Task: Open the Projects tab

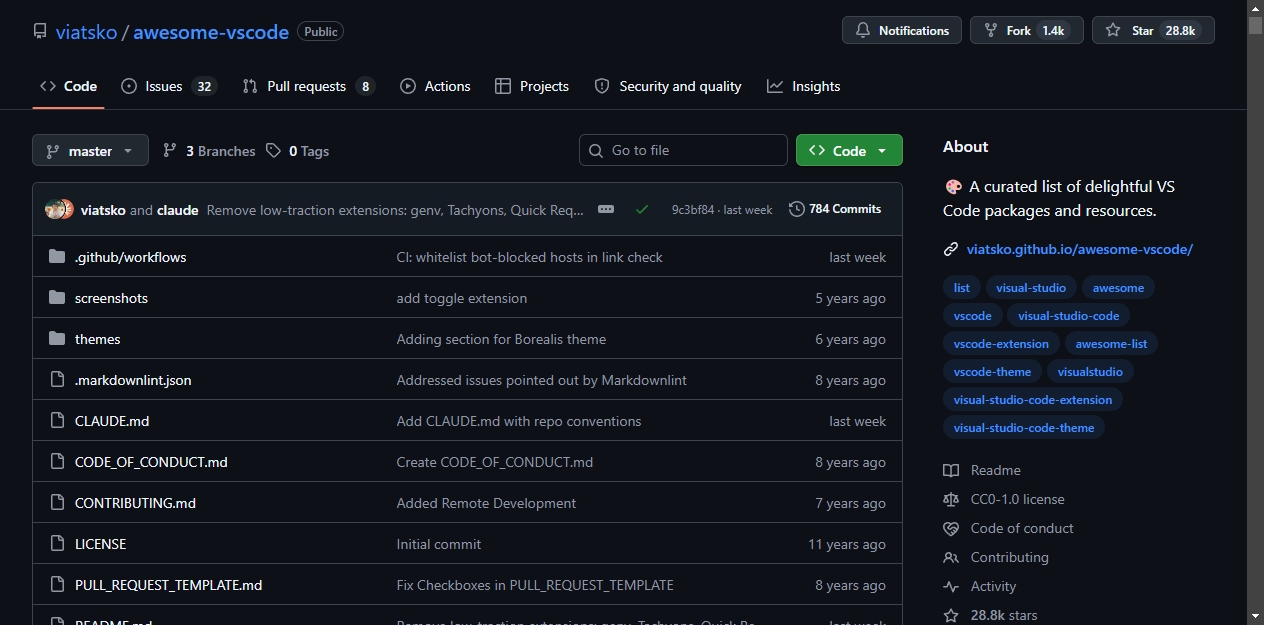Action: click(x=532, y=86)
